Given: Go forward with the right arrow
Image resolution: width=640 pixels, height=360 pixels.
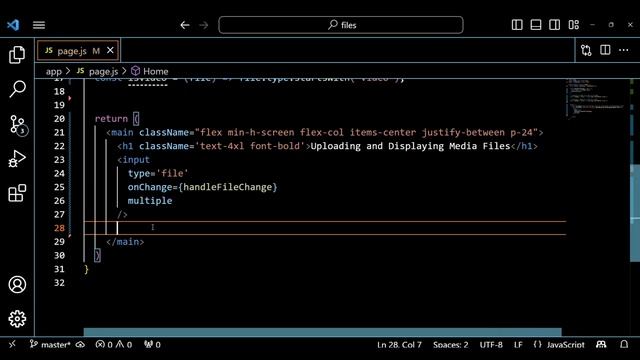Looking at the screenshot, I should pos(204,25).
